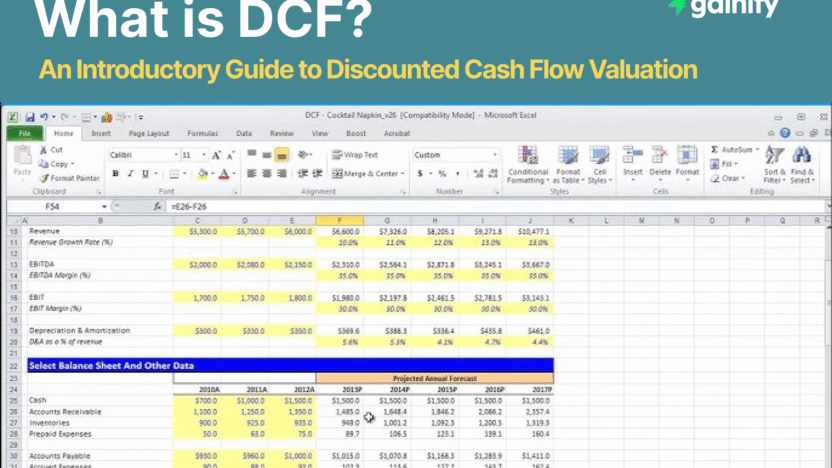Click the Orientation text angle icon
The width and height of the screenshot is (832, 468).
click(x=303, y=154)
